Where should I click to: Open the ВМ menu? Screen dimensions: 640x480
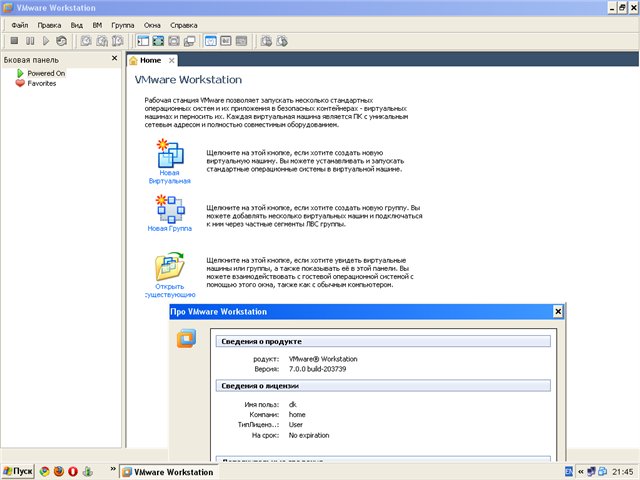(x=97, y=25)
